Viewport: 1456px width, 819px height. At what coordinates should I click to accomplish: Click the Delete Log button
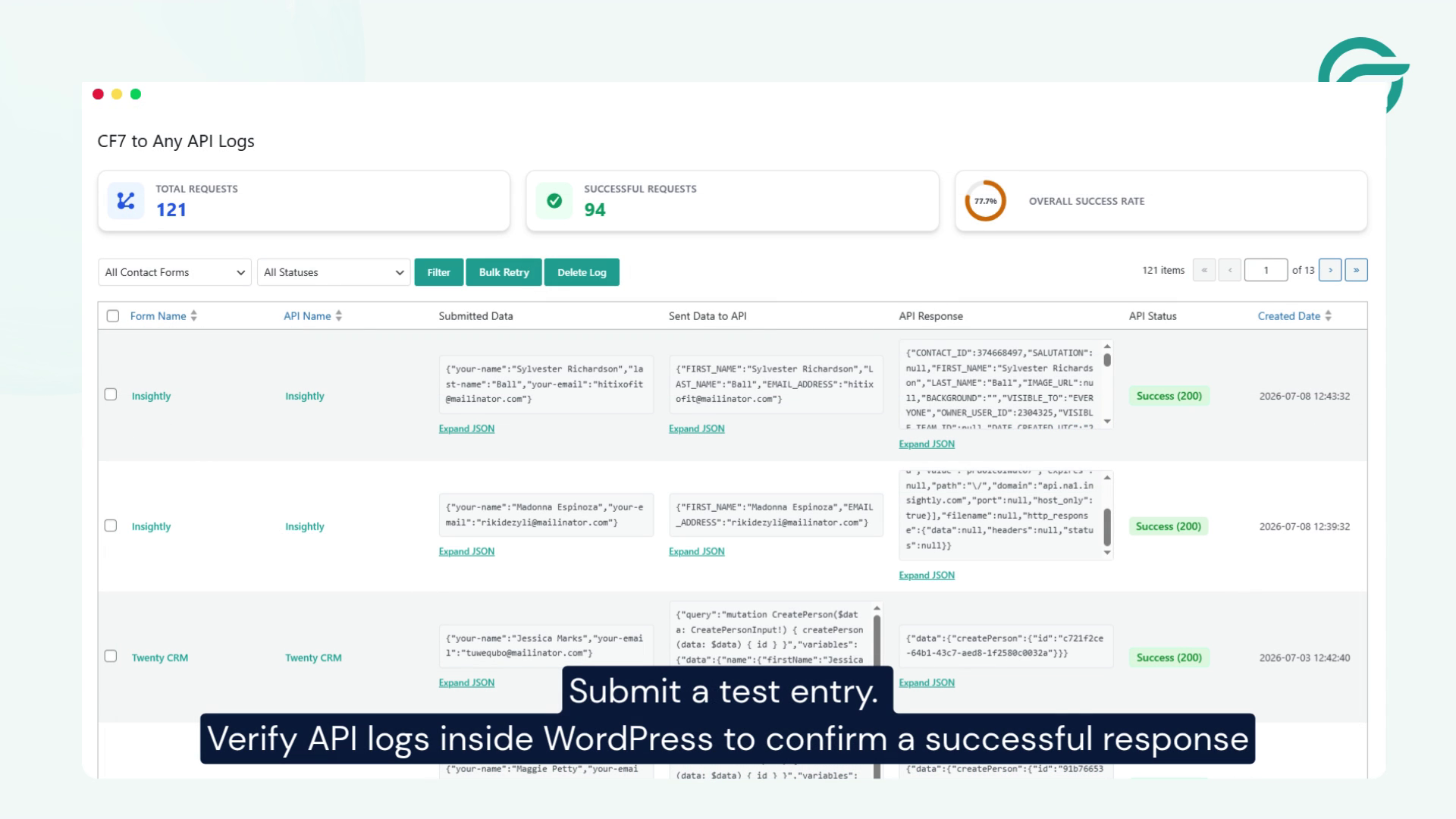tap(582, 272)
